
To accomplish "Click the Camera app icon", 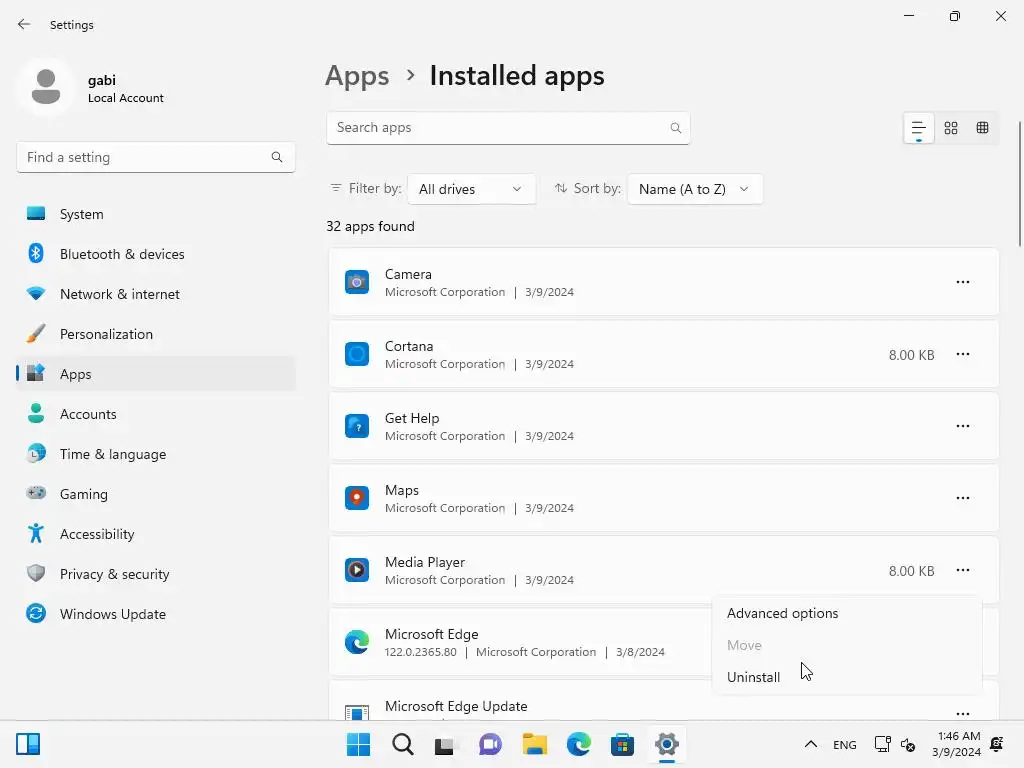I will point(357,282).
